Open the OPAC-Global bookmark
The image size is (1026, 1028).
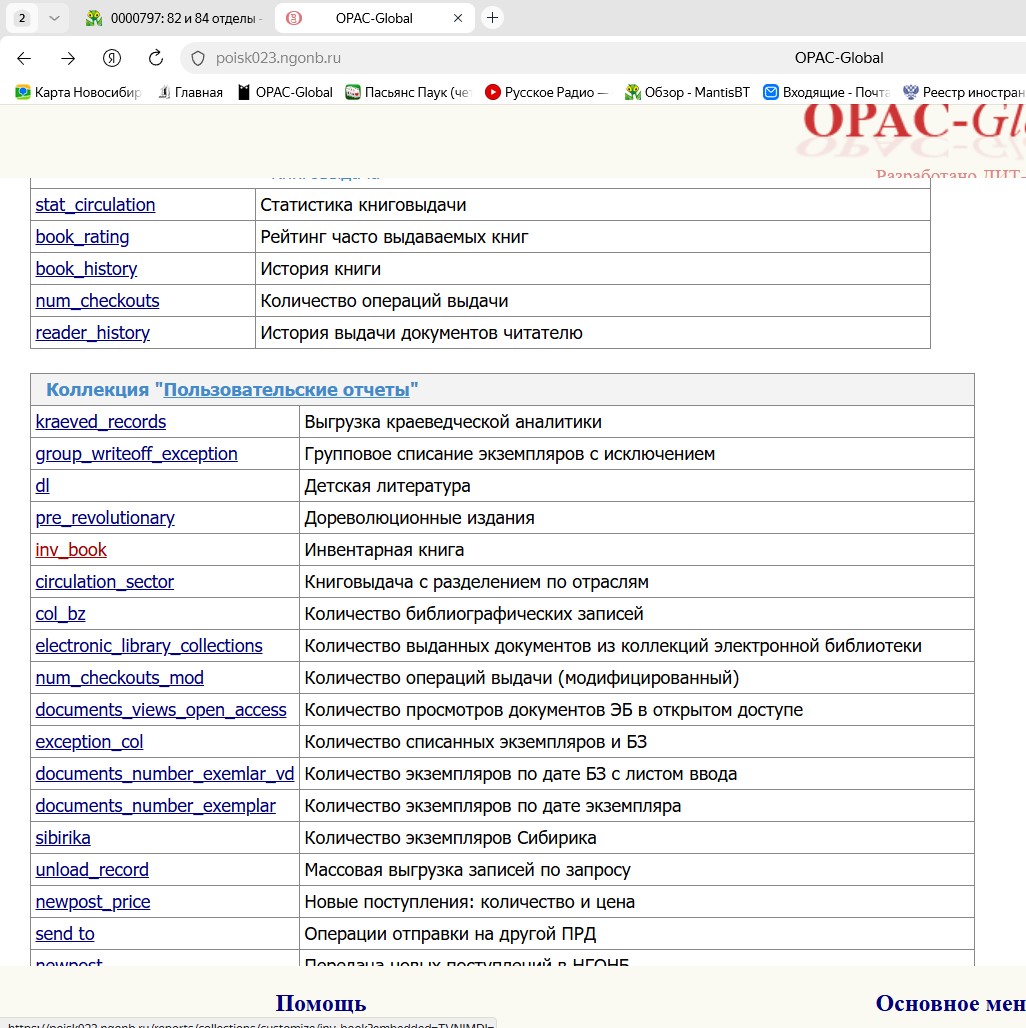[x=285, y=92]
